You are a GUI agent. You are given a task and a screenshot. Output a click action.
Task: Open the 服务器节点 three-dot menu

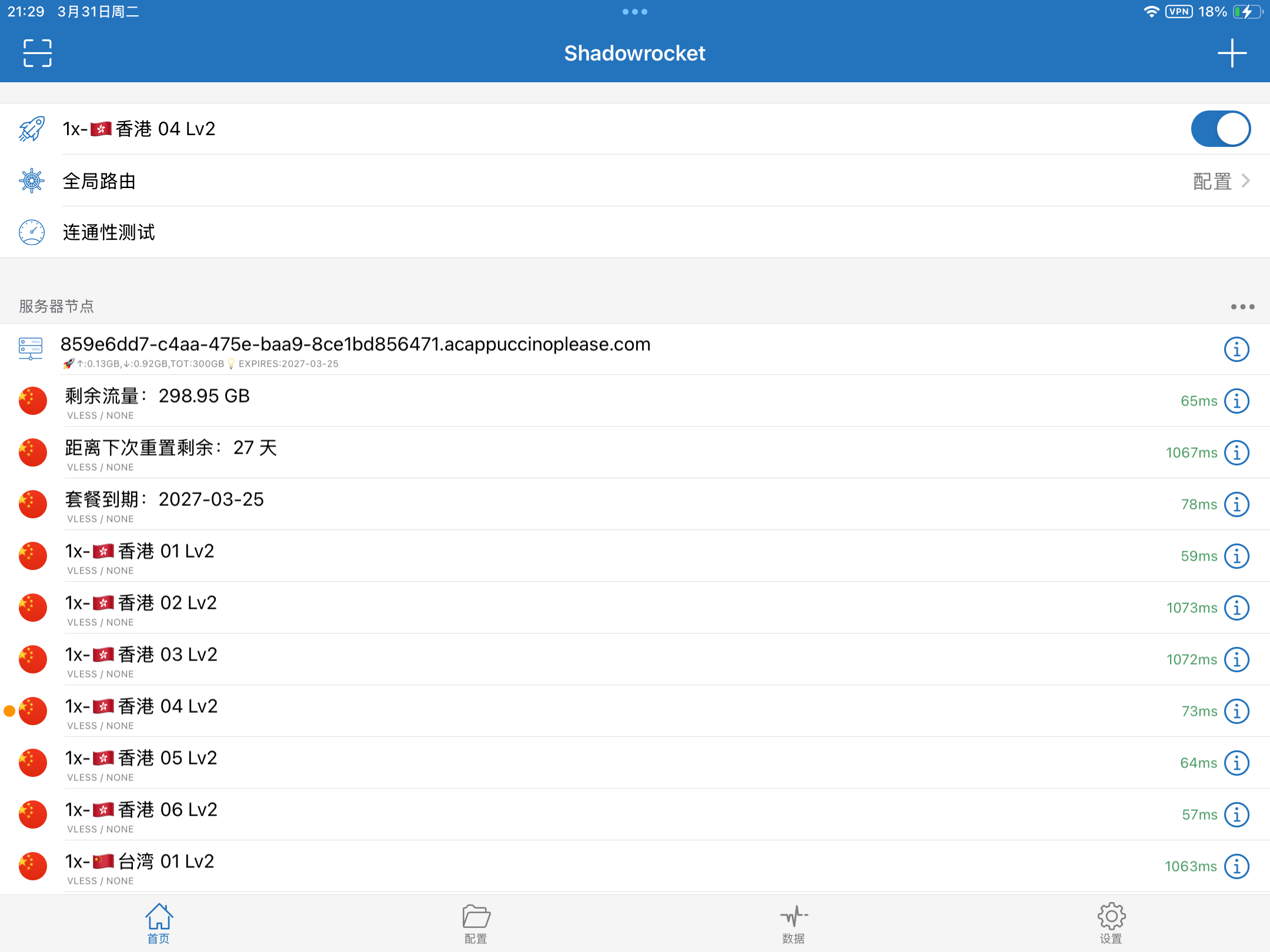[1242, 307]
